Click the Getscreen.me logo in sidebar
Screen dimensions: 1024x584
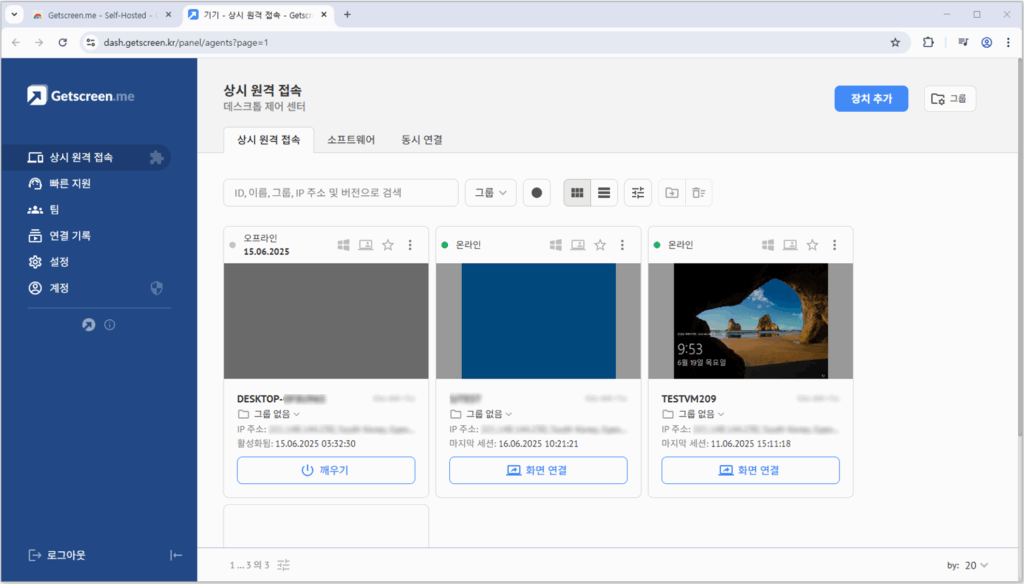click(81, 95)
